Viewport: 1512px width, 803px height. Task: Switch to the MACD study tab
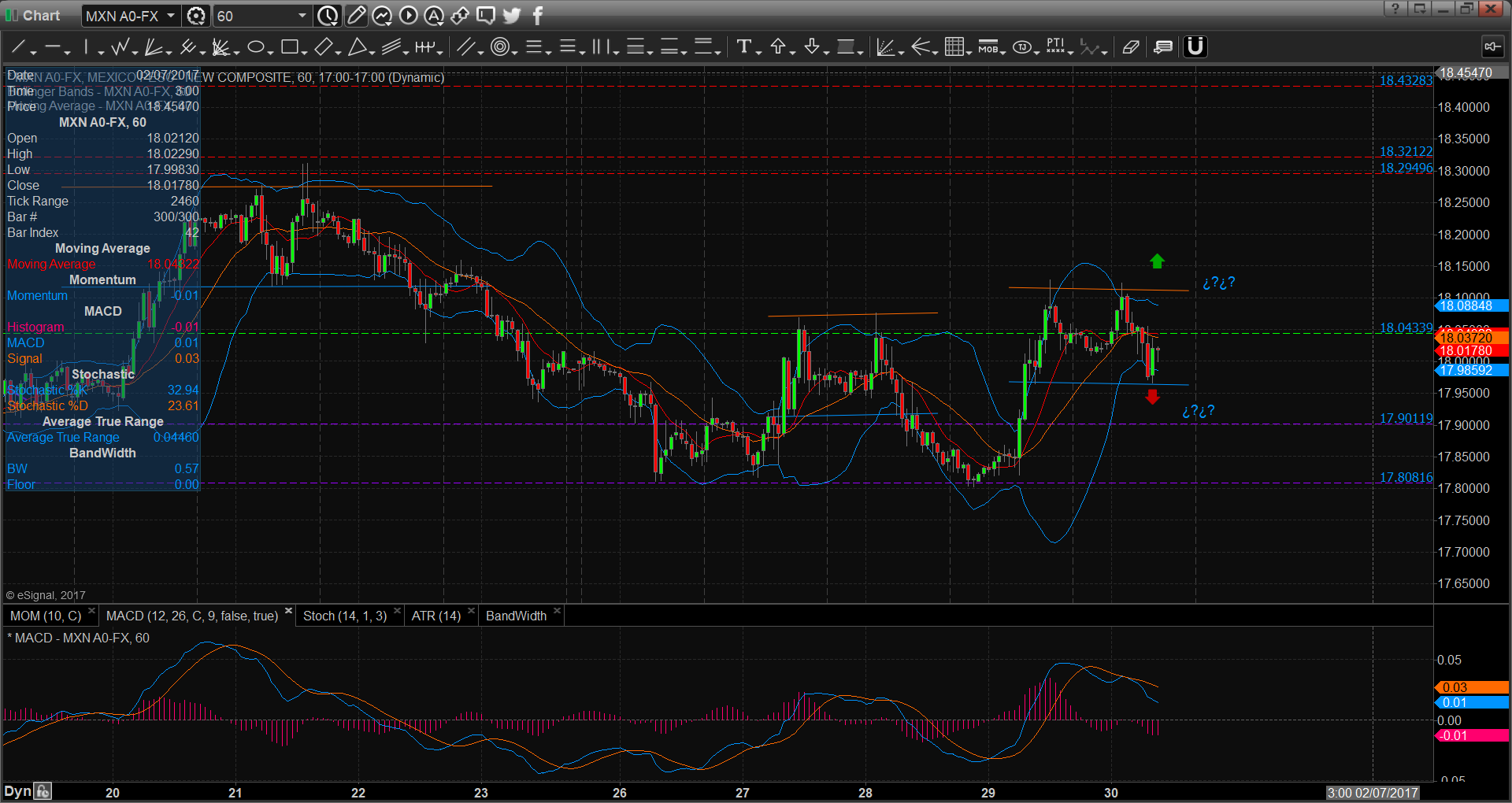(x=192, y=616)
